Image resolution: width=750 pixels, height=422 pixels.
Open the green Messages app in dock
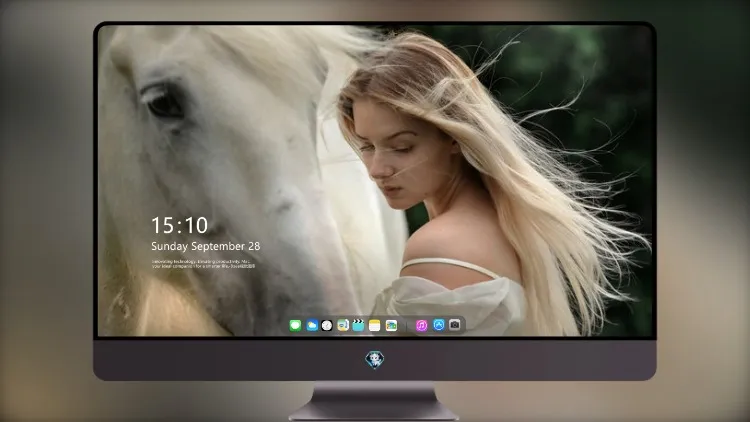295,326
